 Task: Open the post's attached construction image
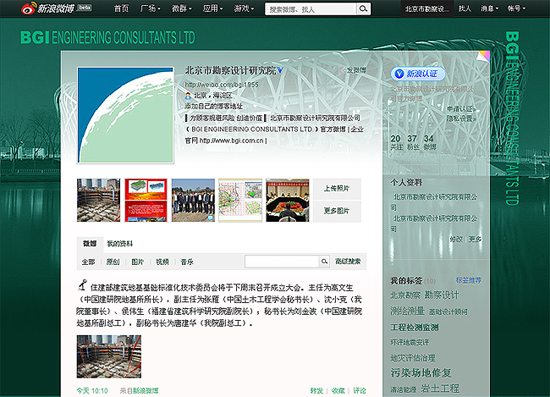pos(109,356)
